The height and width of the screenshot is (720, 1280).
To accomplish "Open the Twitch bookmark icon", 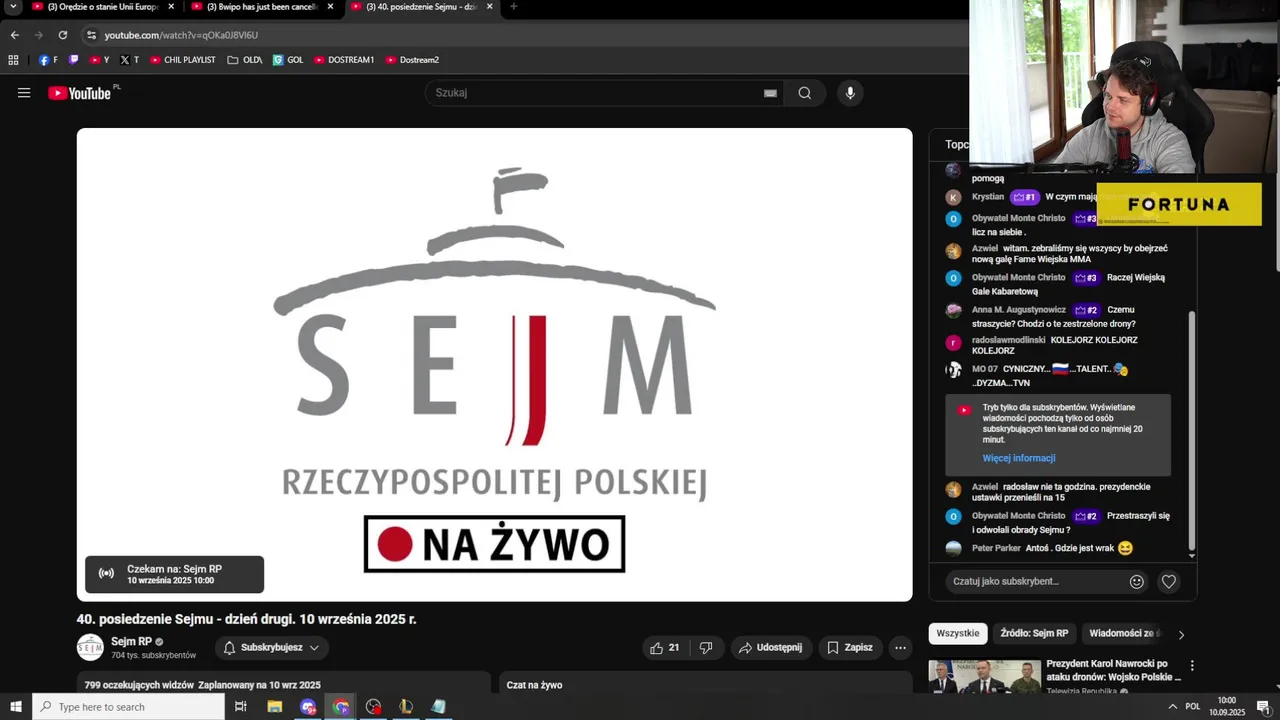I will pyautogui.click(x=74, y=60).
